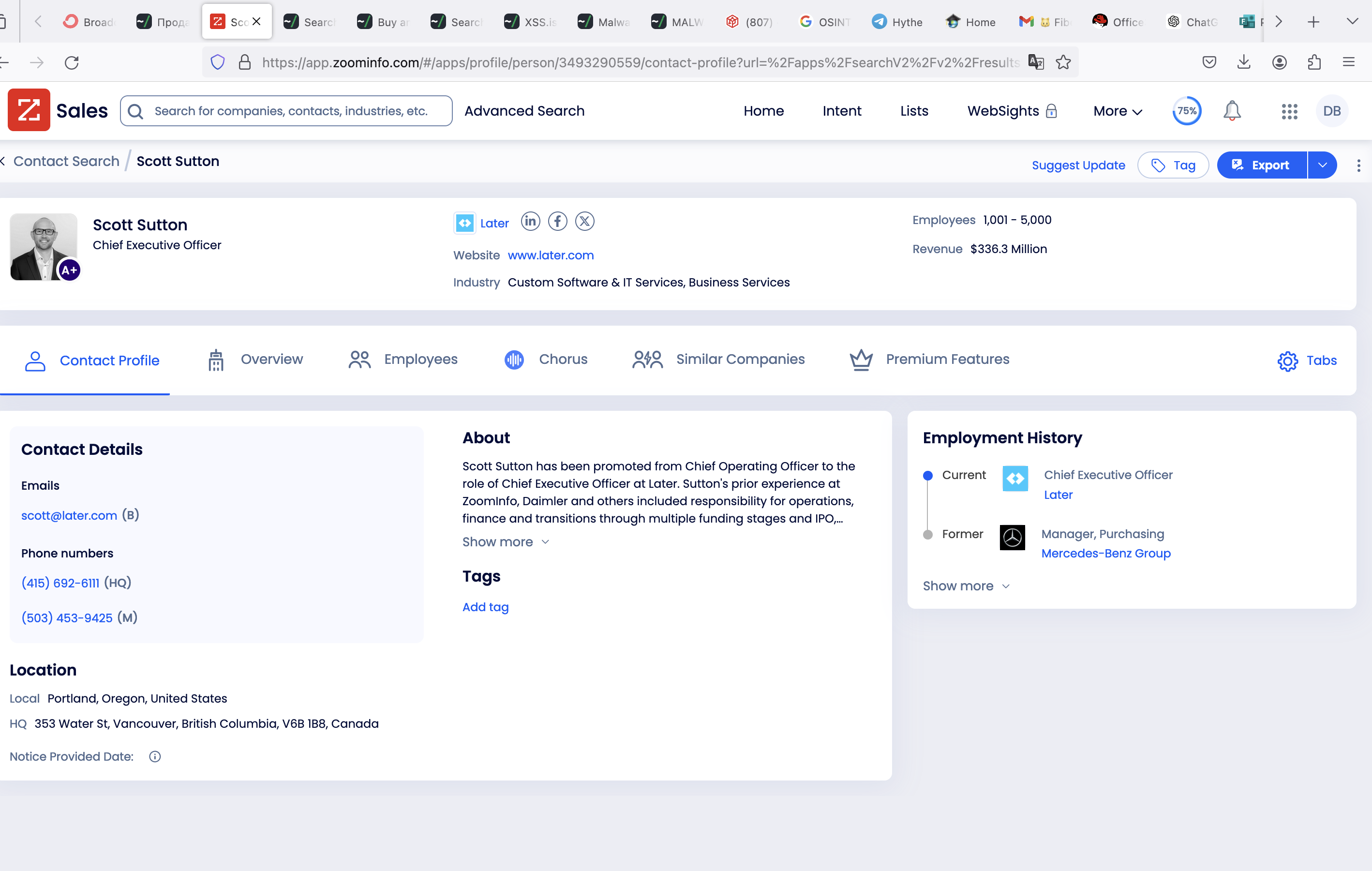Image resolution: width=1372 pixels, height=871 pixels.
Task: Expand the Export dropdown arrow
Action: [1322, 165]
